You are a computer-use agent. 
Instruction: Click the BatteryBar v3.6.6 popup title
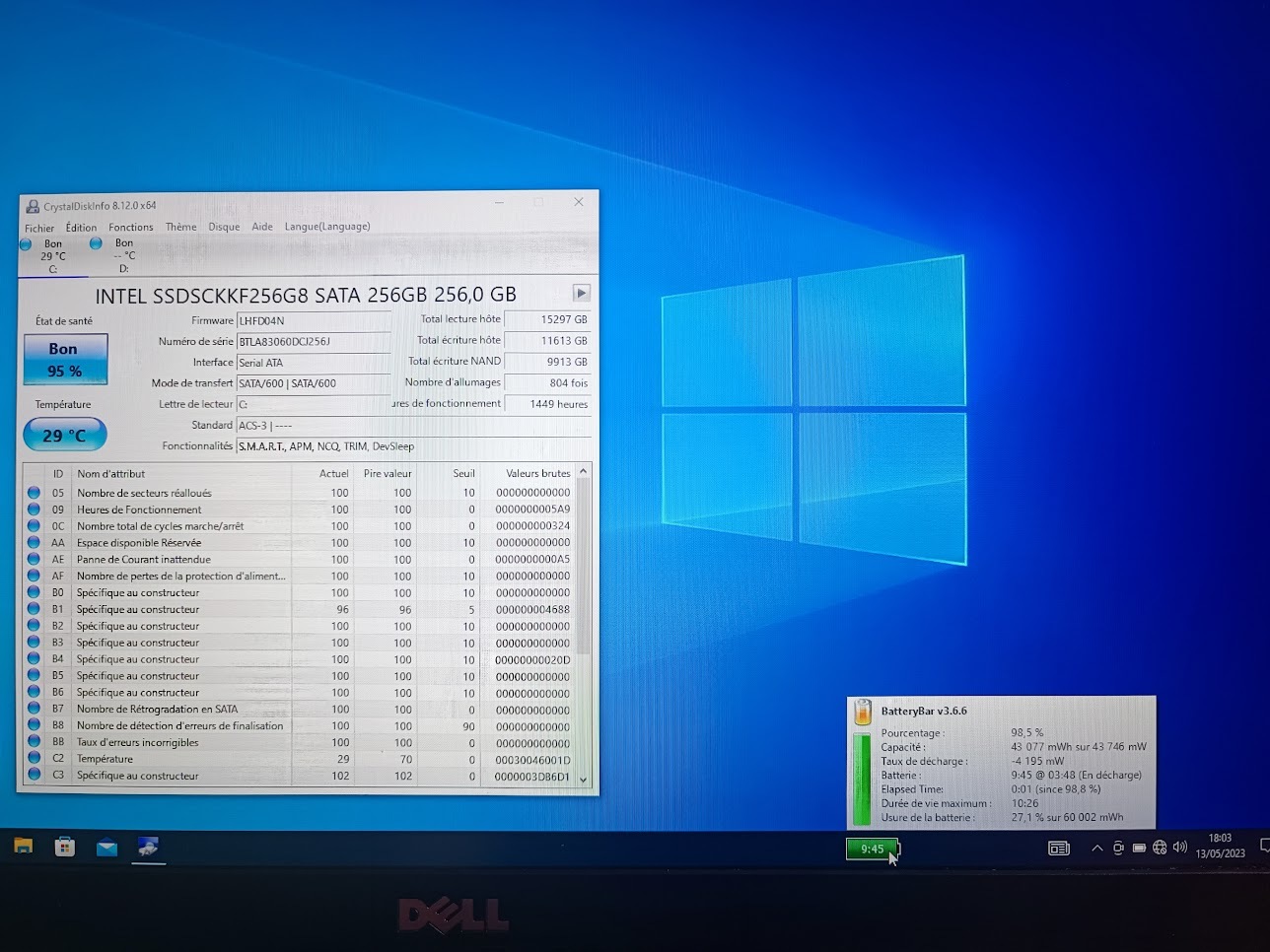point(924,711)
